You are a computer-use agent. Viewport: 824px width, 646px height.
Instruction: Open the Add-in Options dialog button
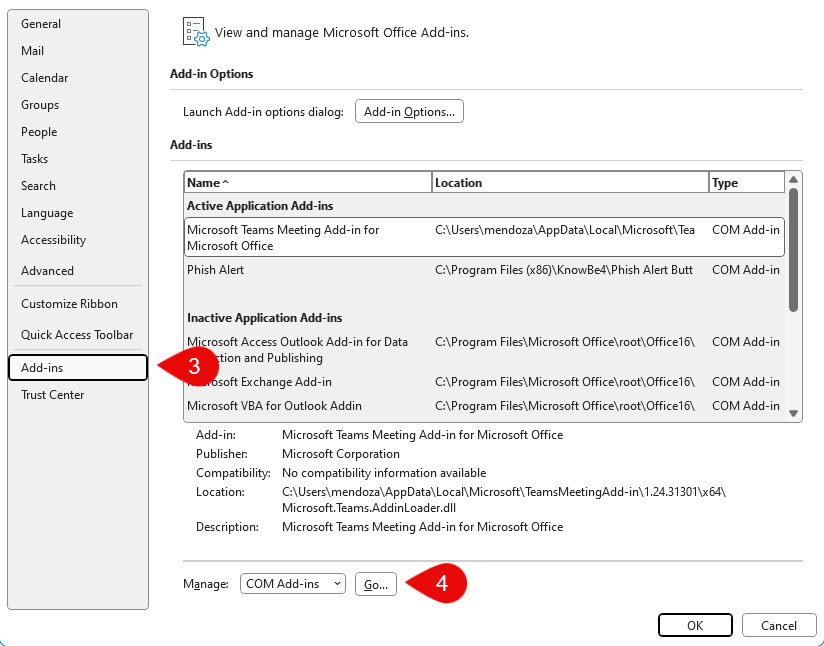(409, 112)
